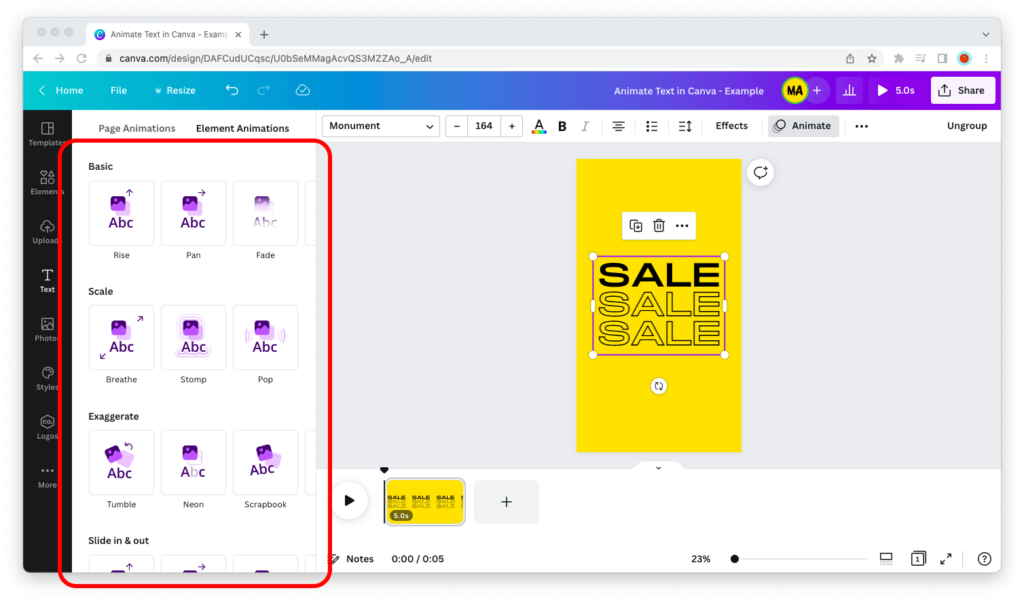Image resolution: width=1024 pixels, height=601 pixels.
Task: Go back to Home
Action: click(x=61, y=90)
